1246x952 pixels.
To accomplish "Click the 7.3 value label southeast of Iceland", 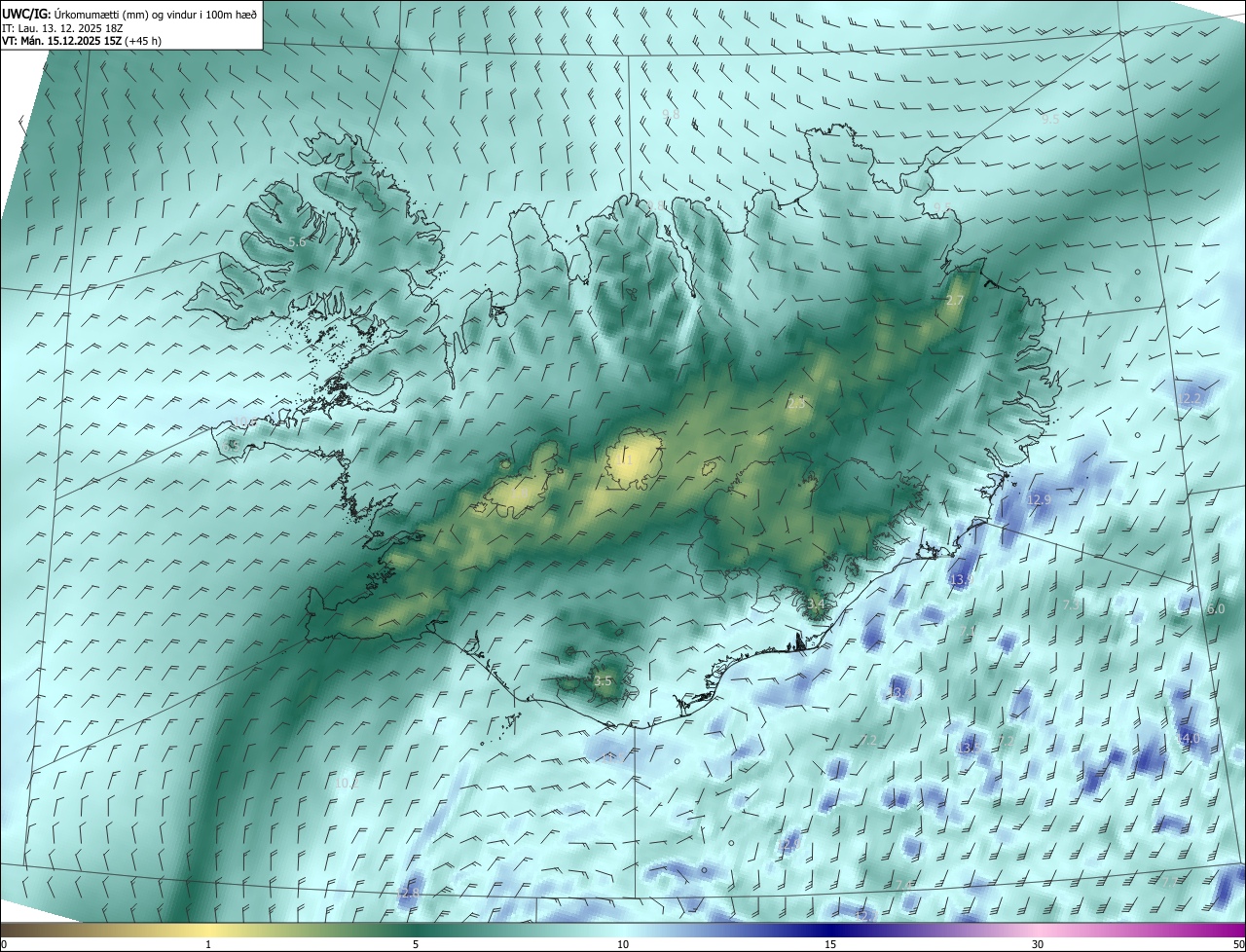I will [x=1071, y=605].
